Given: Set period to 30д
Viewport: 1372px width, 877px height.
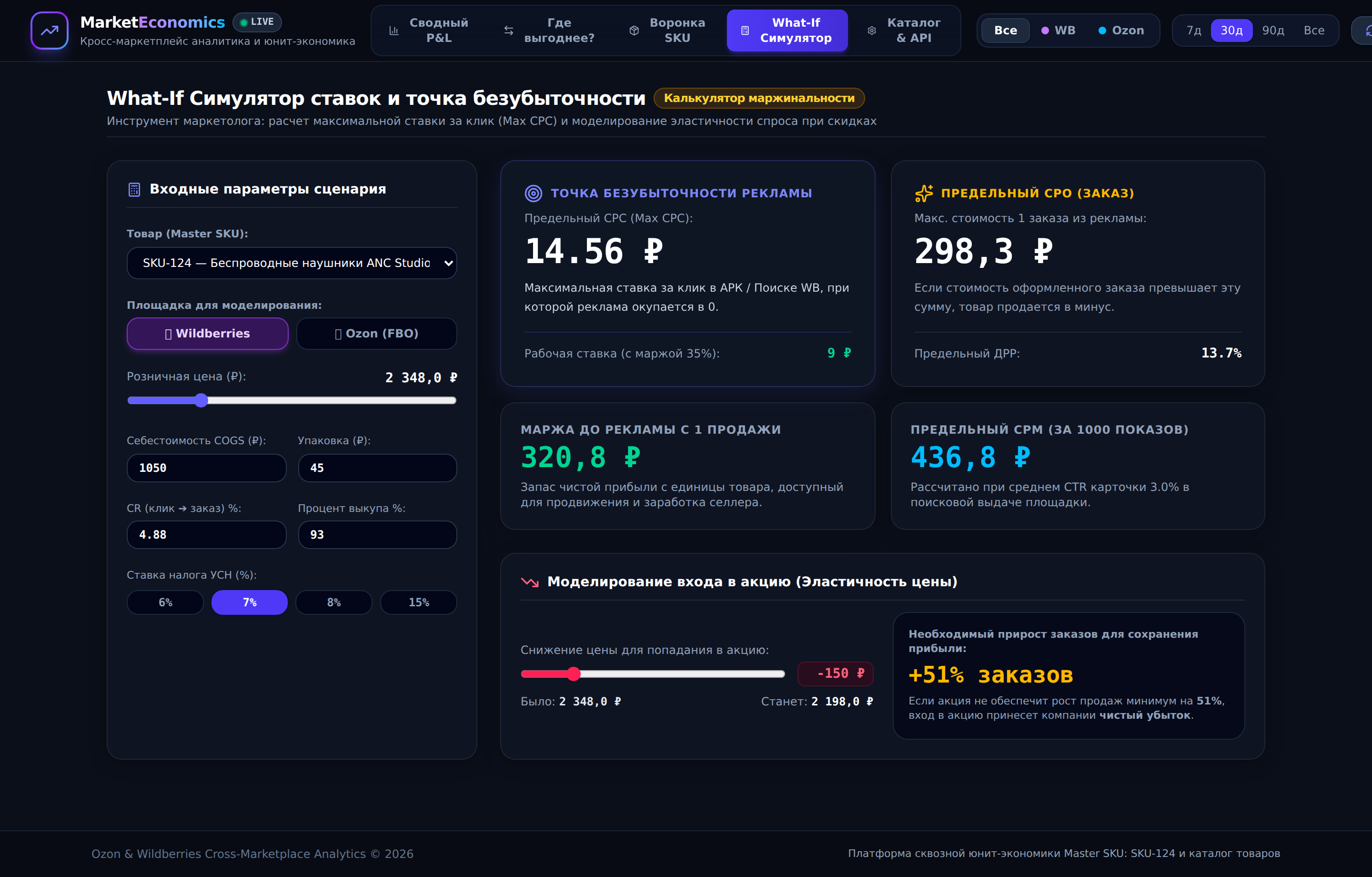Looking at the screenshot, I should pyautogui.click(x=1231, y=30).
